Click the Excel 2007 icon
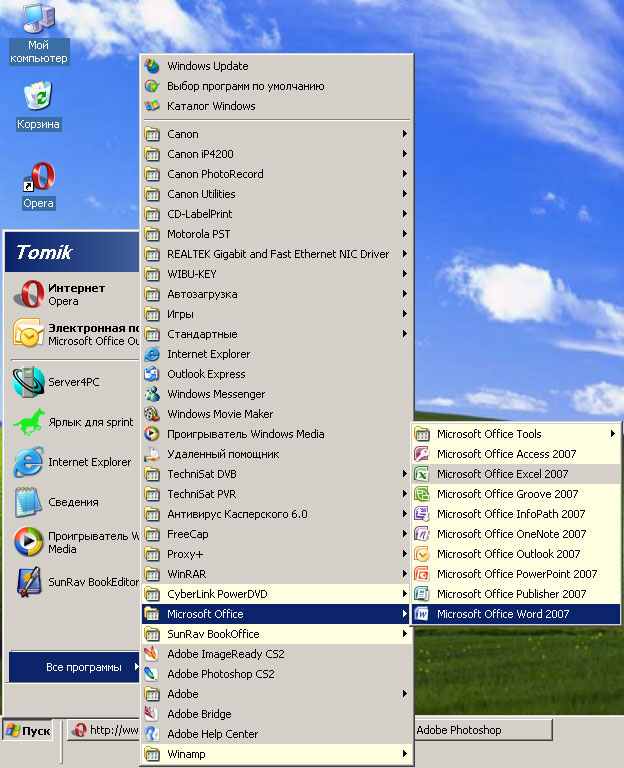Viewport: 624px width, 768px height. 421,474
